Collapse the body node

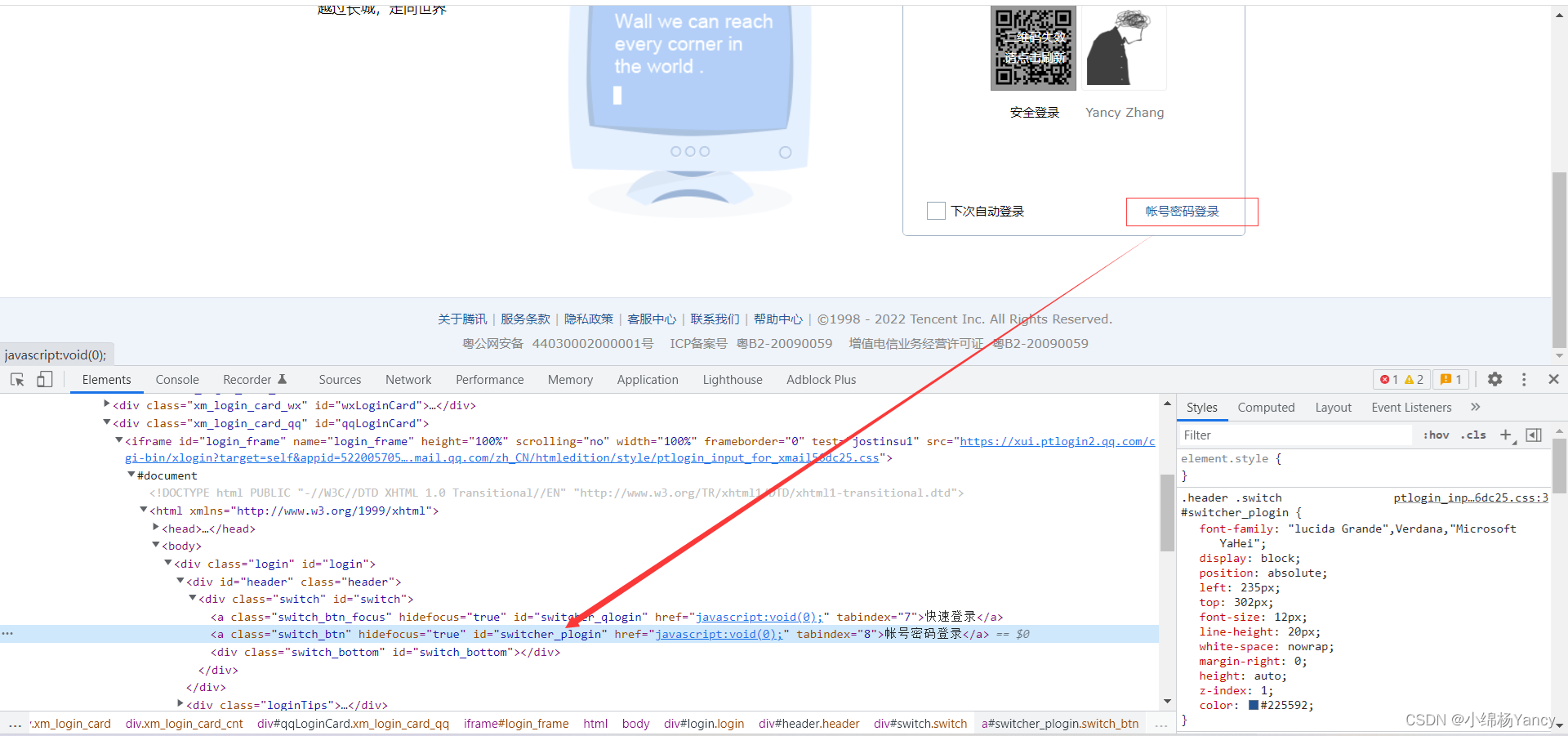coord(155,545)
